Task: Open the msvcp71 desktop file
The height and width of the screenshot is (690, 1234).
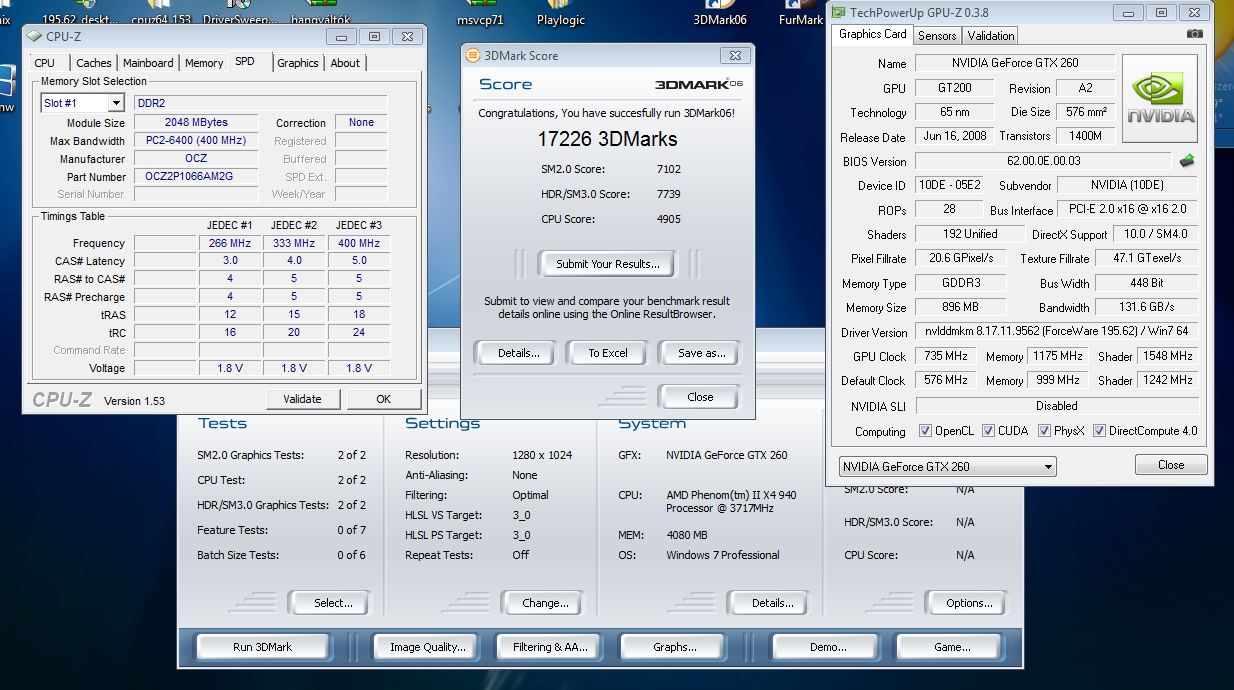Action: click(x=480, y=14)
